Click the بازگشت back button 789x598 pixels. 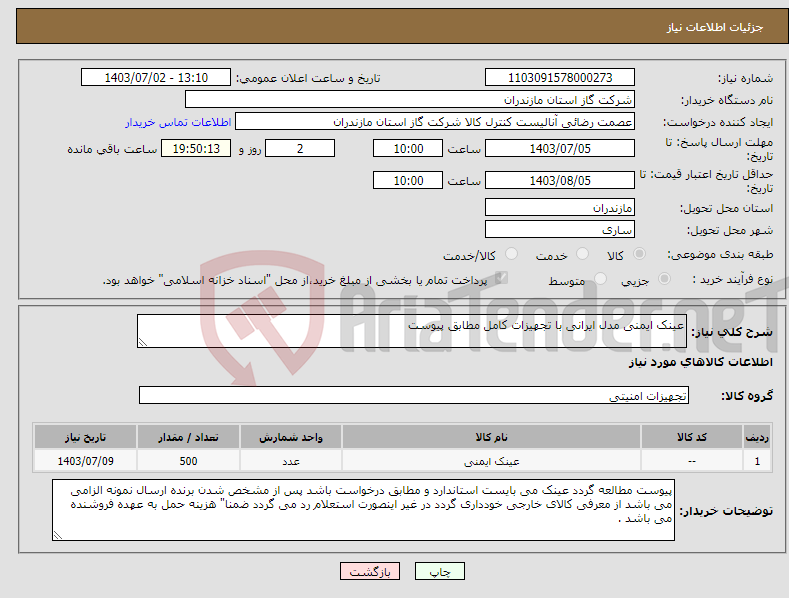pos(370,571)
